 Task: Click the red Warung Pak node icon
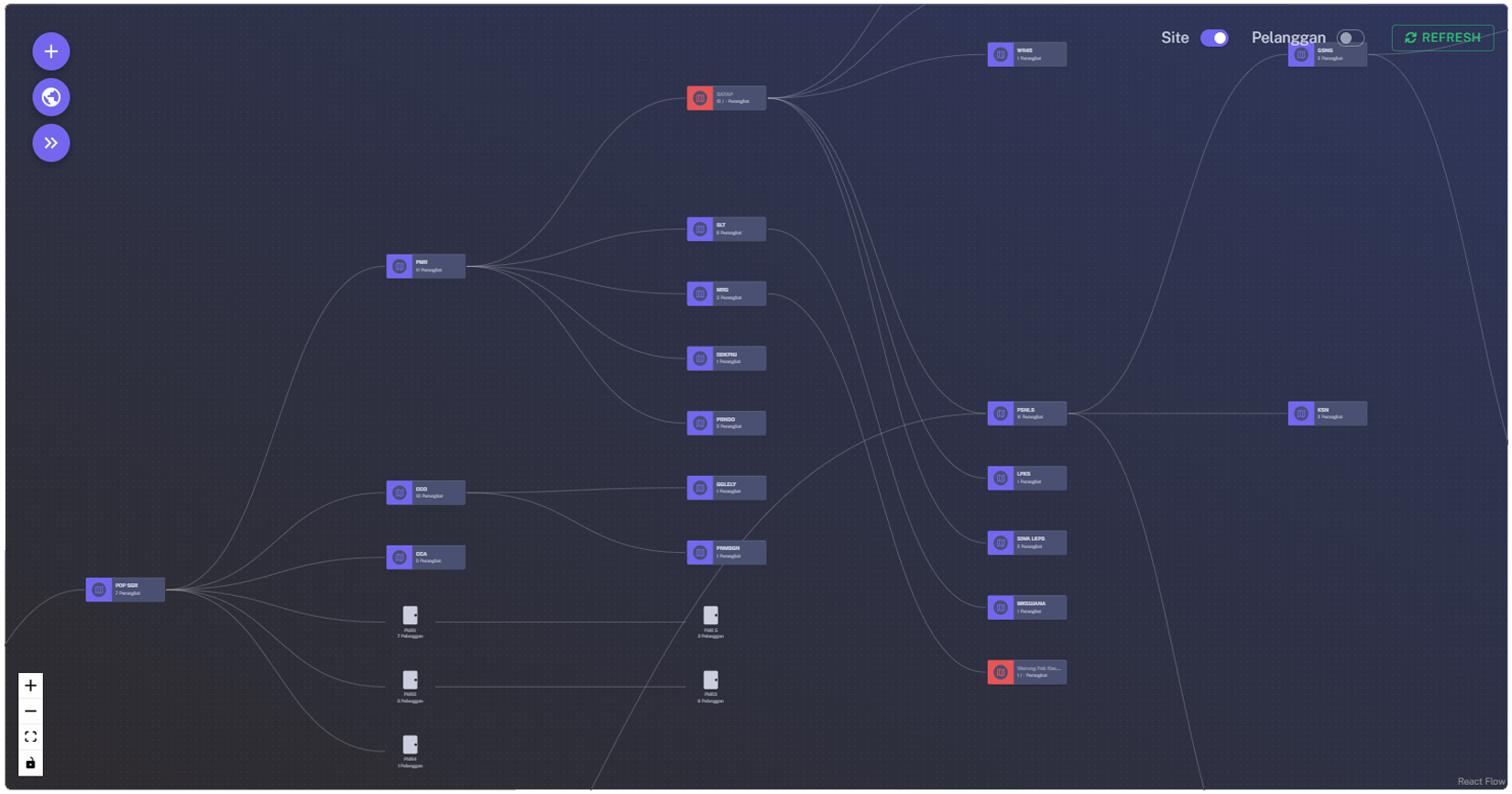(x=1001, y=672)
